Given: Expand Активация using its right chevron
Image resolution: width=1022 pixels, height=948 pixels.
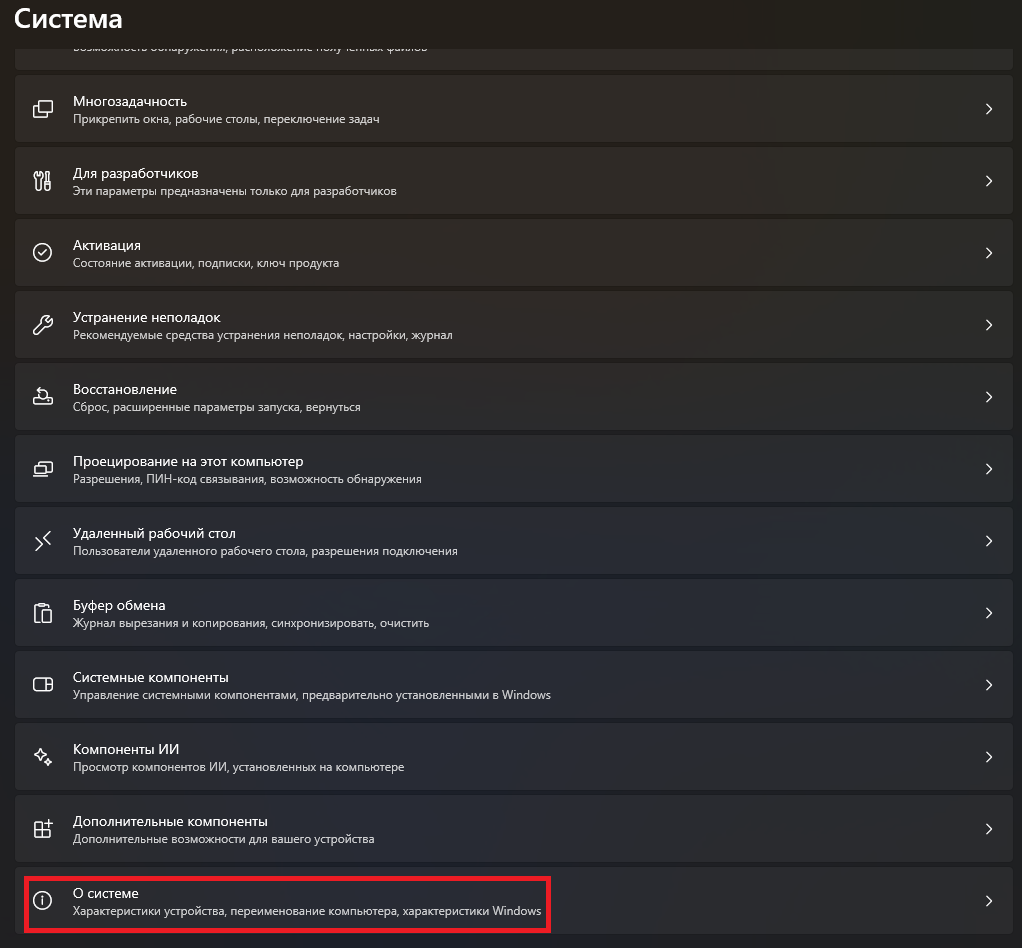Looking at the screenshot, I should [988, 253].
